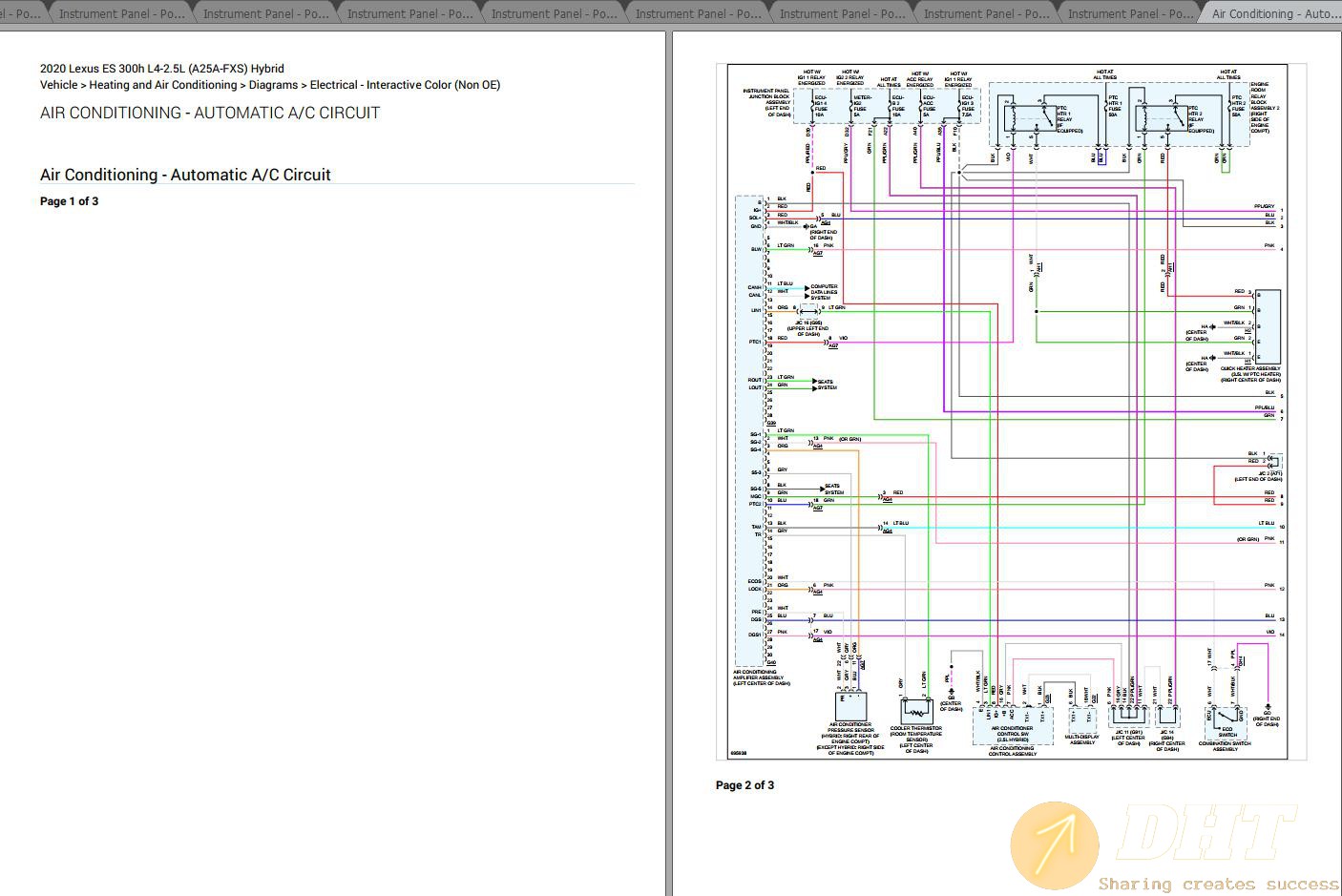Click the 'JIC 11' connector label

[x=1128, y=733]
